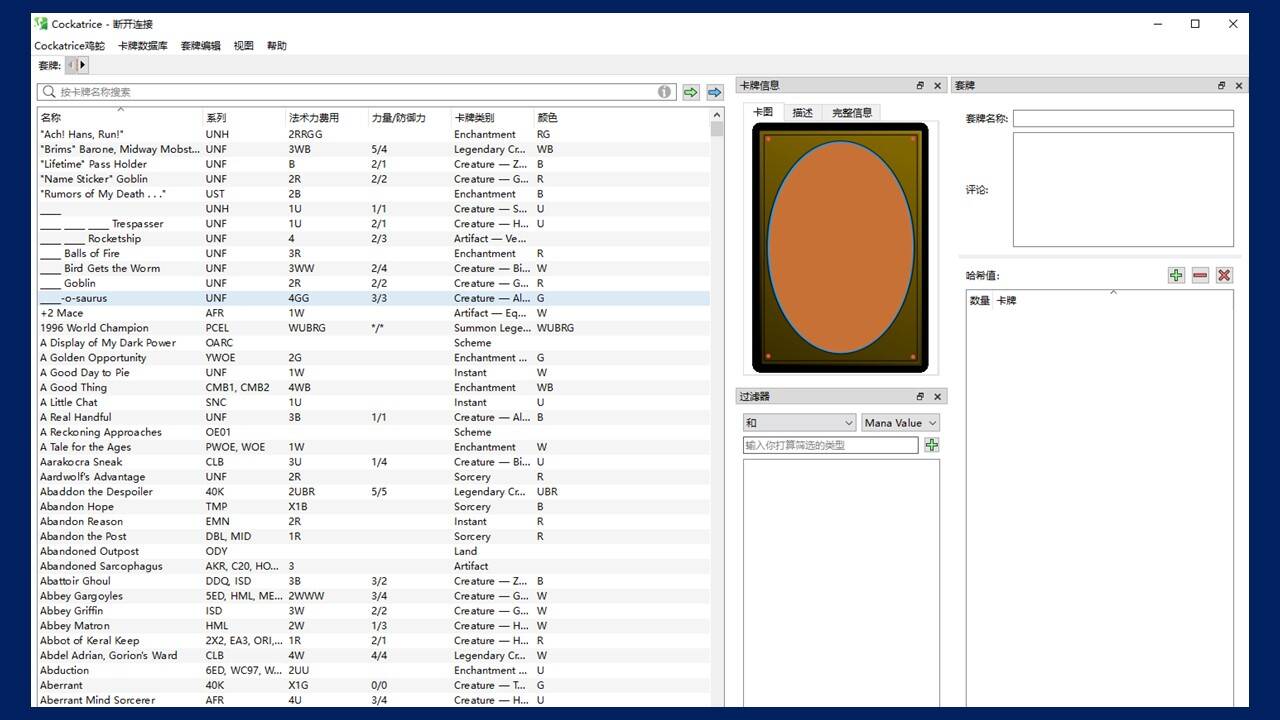Sort card list by 力量/防御力 column header
This screenshot has width=1280, height=720.
click(x=410, y=118)
